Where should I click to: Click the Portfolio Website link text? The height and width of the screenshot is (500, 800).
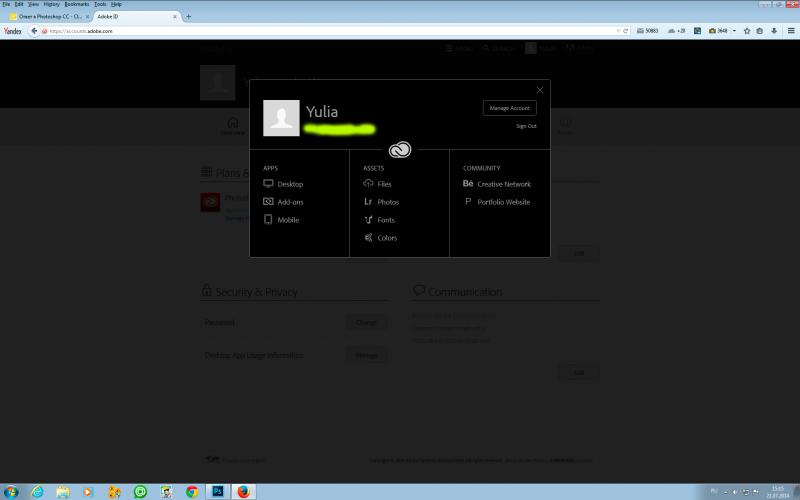504,202
